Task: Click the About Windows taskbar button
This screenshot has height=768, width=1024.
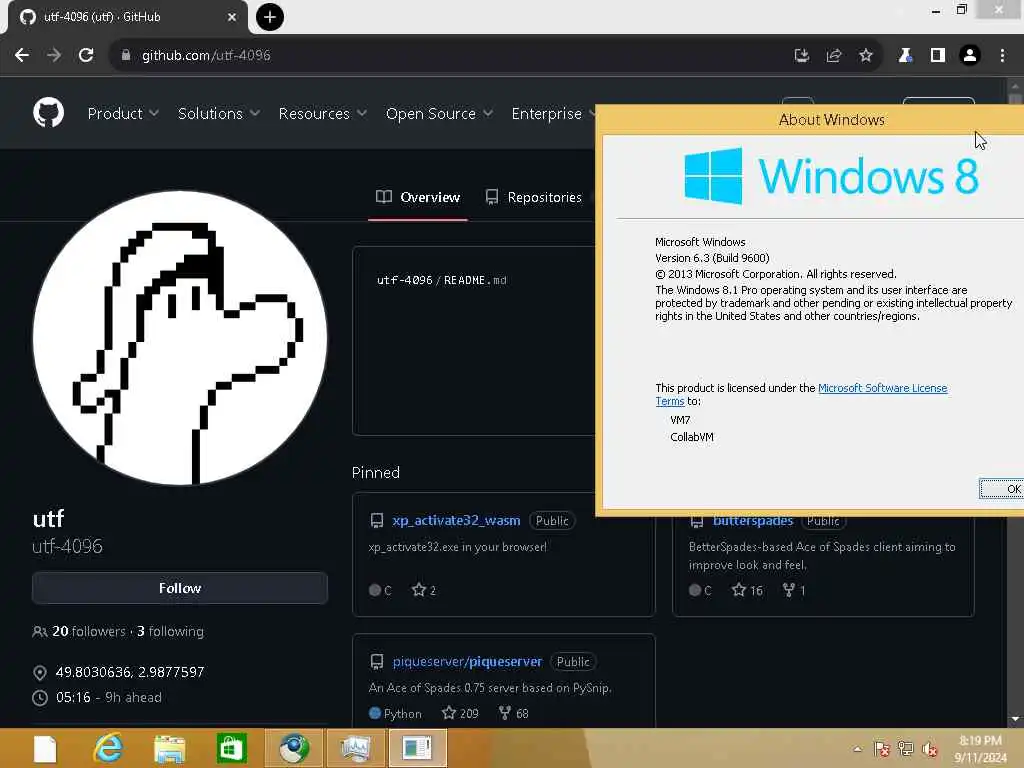Action: (418, 748)
